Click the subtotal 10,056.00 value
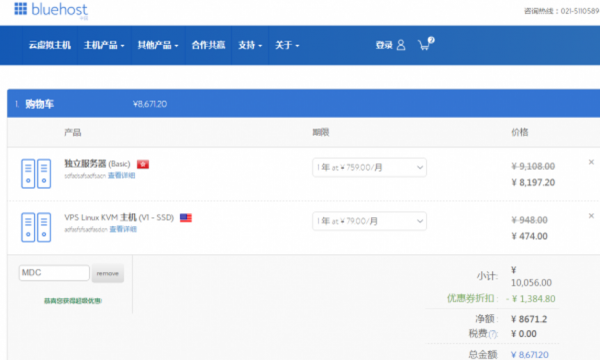The width and height of the screenshot is (600, 360). (532, 283)
